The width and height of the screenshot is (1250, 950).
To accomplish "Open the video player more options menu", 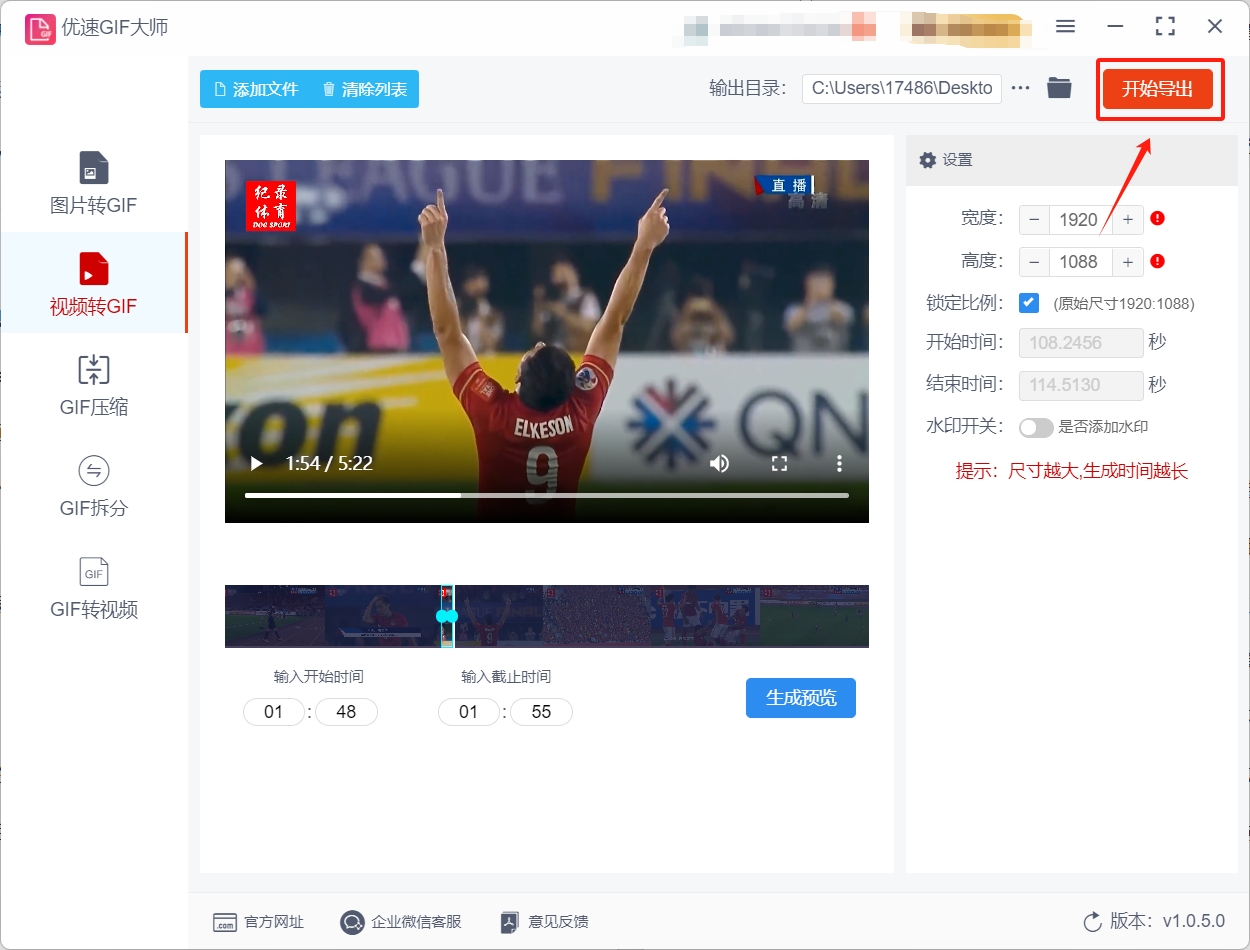I will pos(840,463).
